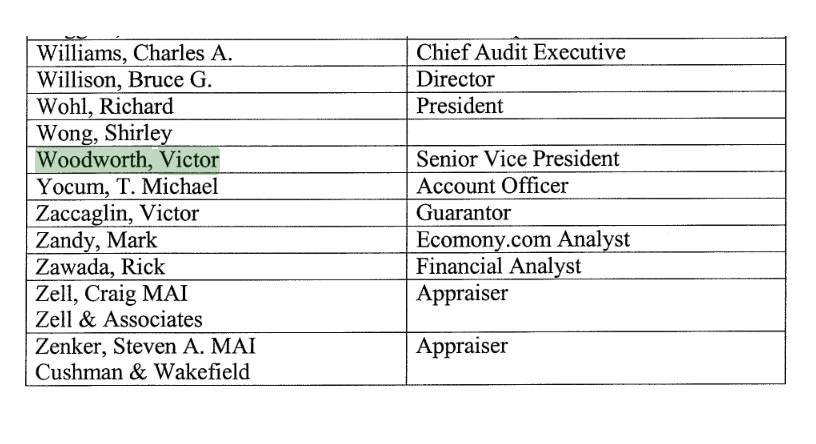
Task: Select the Cushman & Wakefield text
Action: pyautogui.click(x=143, y=372)
